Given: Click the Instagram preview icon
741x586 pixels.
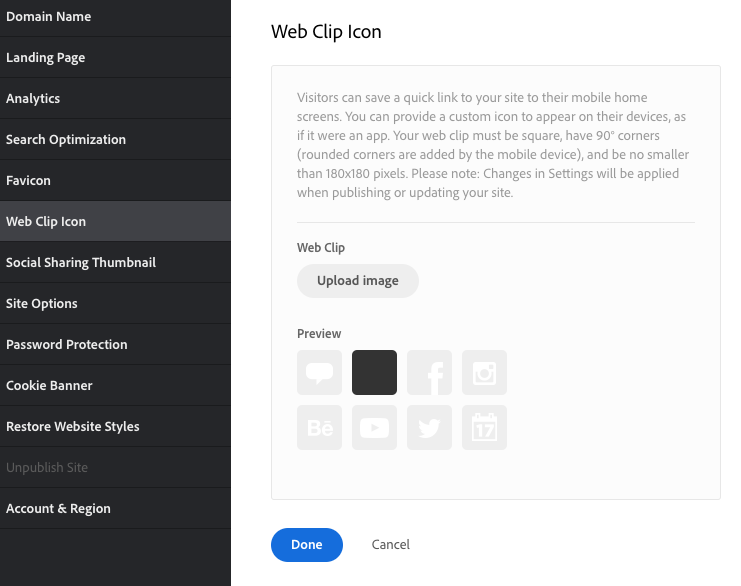Looking at the screenshot, I should (484, 372).
